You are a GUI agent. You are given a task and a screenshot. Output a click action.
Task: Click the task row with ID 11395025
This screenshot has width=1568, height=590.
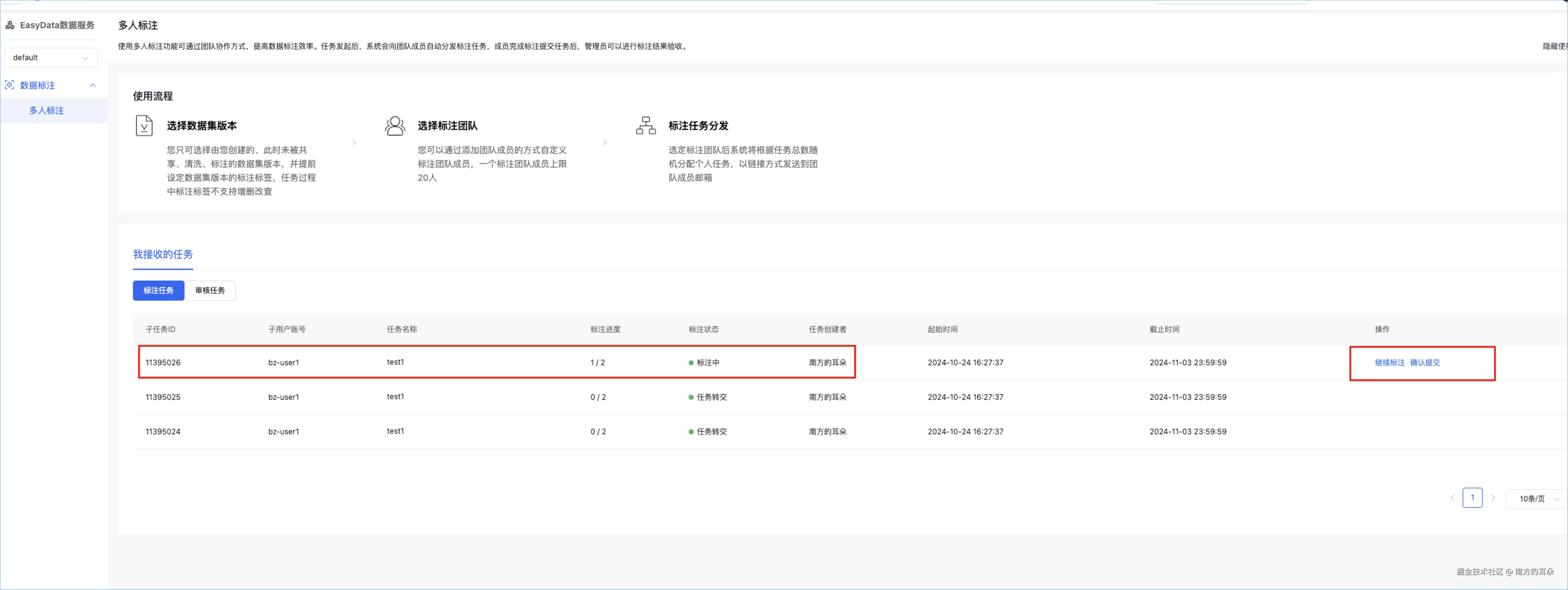tap(162, 397)
